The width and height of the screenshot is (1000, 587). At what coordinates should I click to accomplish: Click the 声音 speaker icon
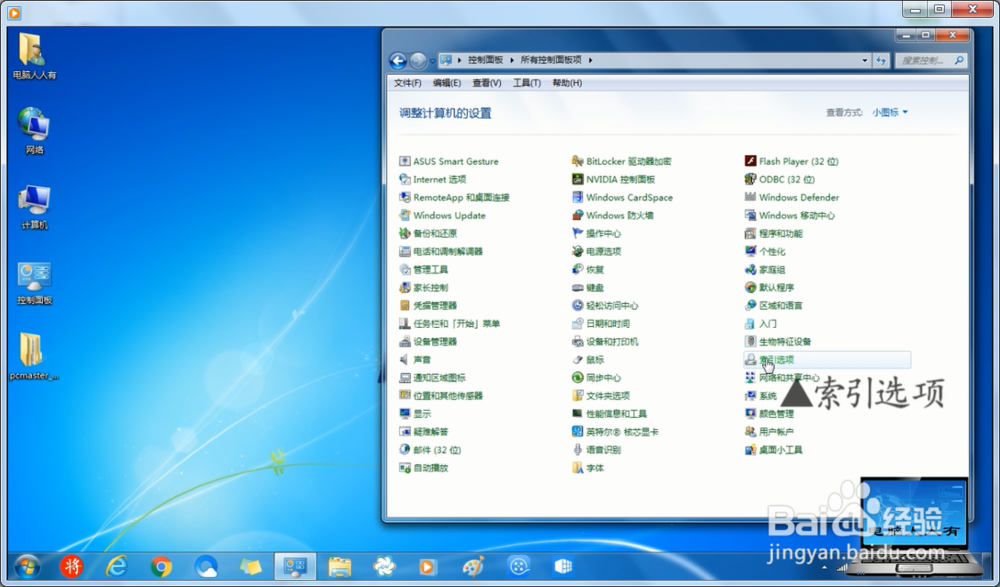404,360
